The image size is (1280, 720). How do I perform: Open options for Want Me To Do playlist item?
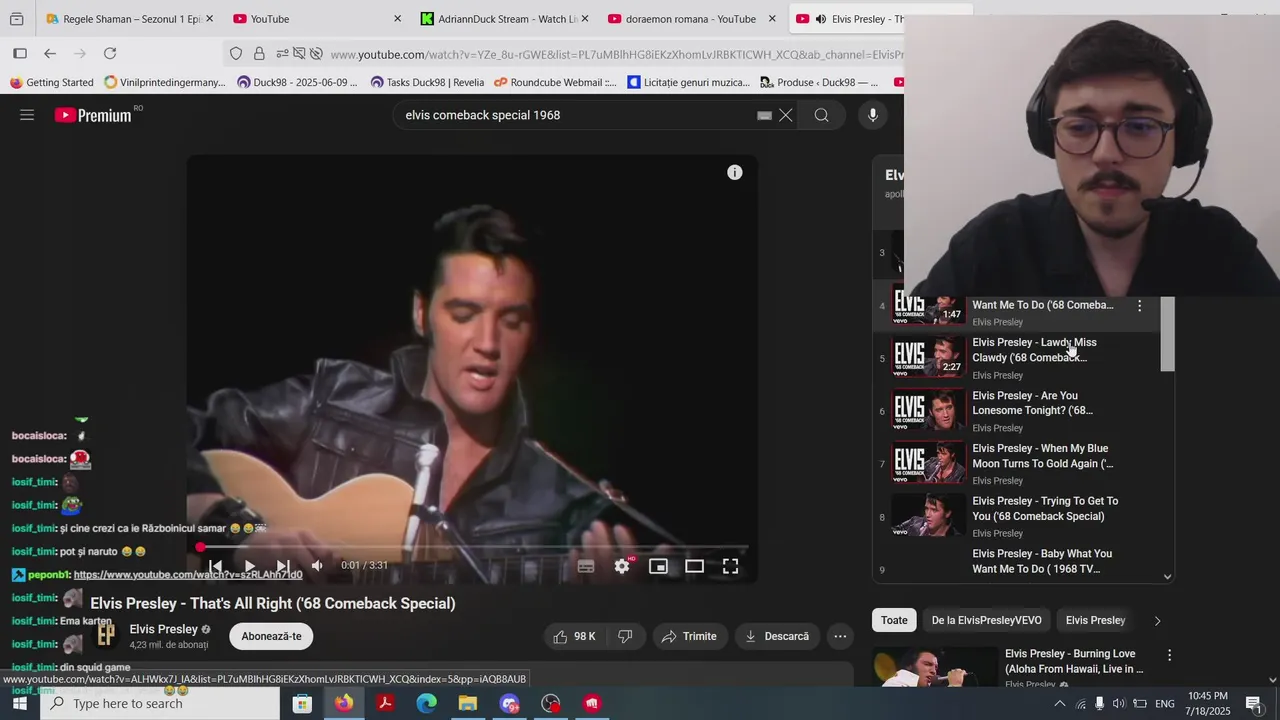(1139, 306)
